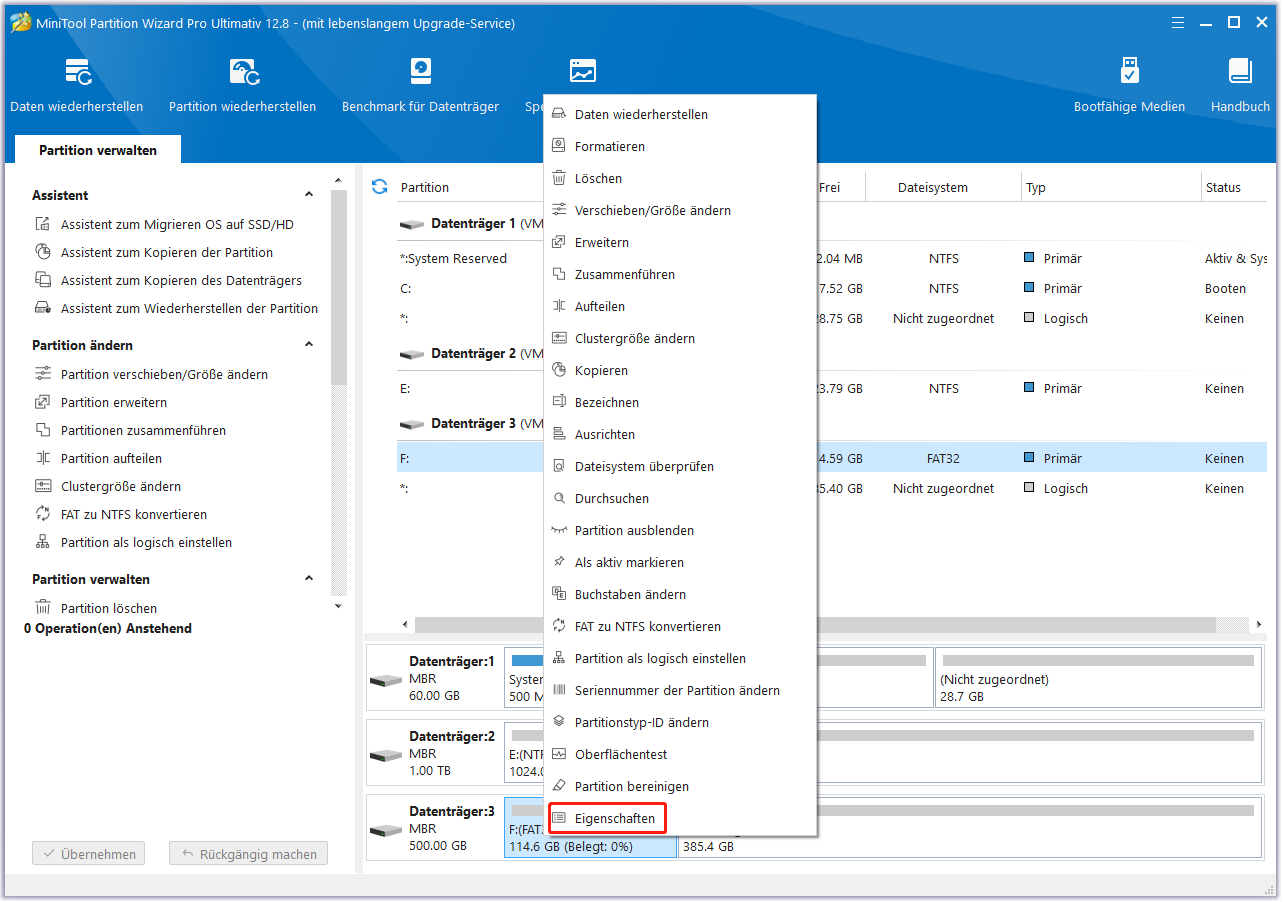Select FAT zu NTFS konvertieren in context menu

click(x=680, y=627)
